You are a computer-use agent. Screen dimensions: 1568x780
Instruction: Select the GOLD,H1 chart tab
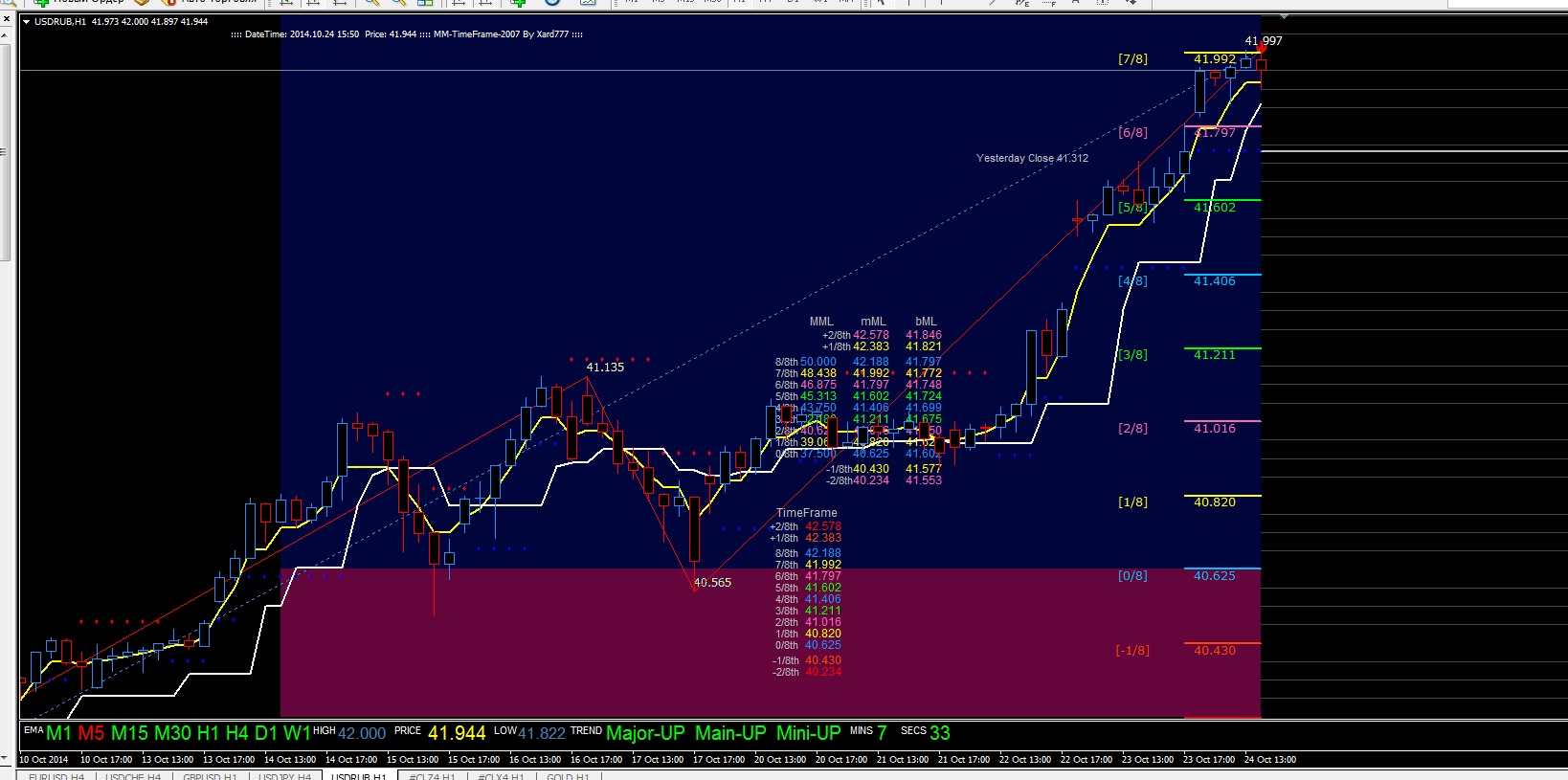[x=569, y=776]
